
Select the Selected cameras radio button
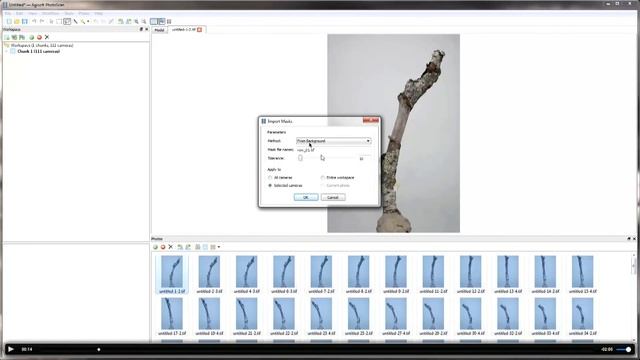(x=270, y=185)
